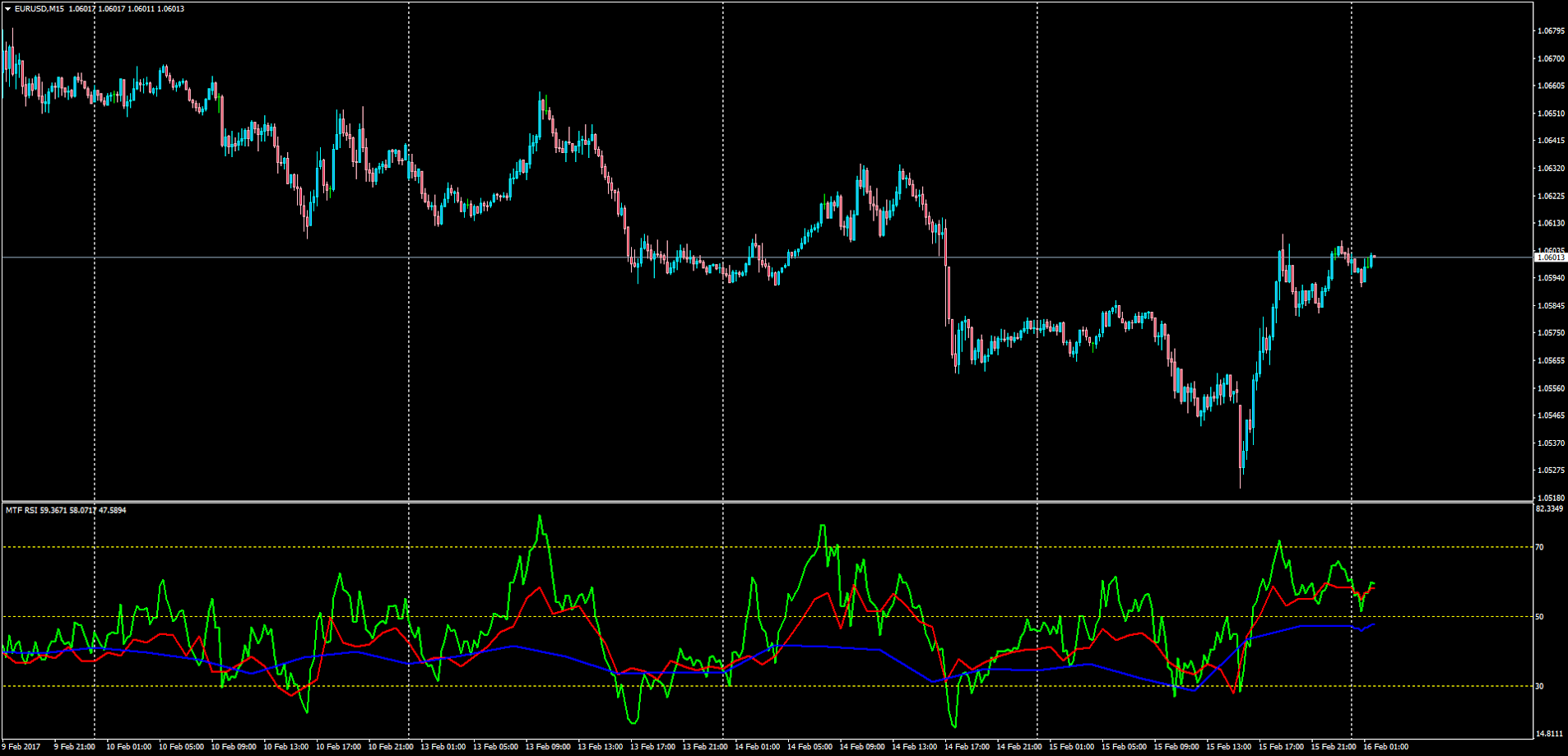This screenshot has height=756, width=1568.
Task: Click the 15 Feb 01:00 time label
Action: pos(1072,747)
